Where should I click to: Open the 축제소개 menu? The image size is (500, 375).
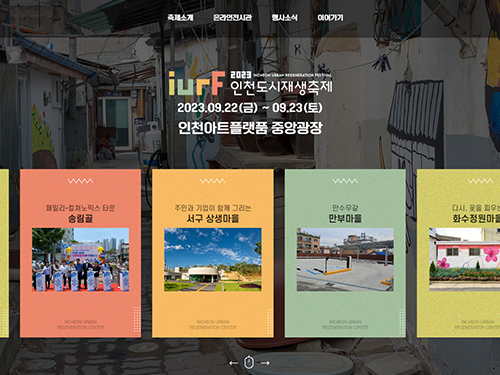coord(180,18)
